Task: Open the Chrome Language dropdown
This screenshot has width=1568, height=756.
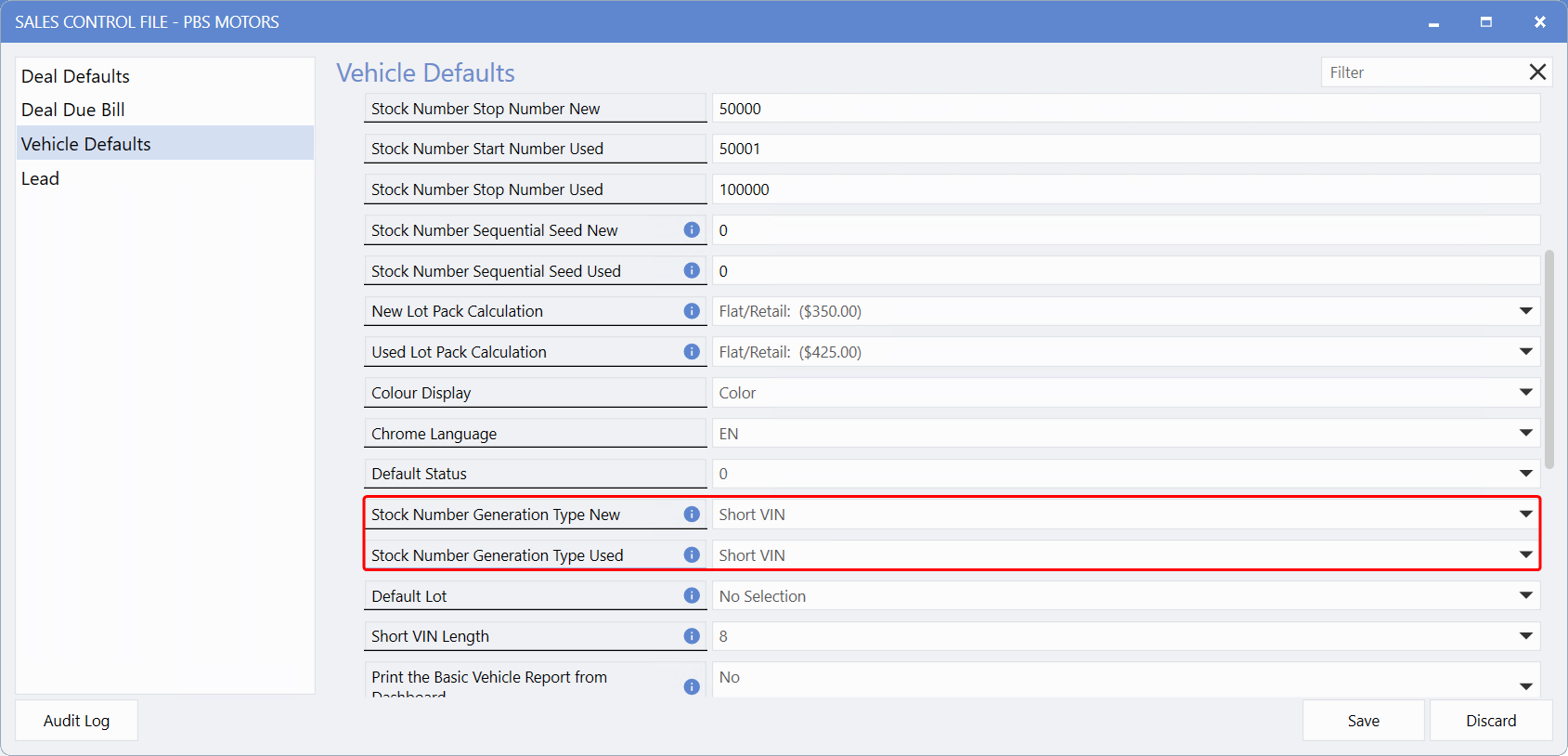Action: tap(1525, 434)
